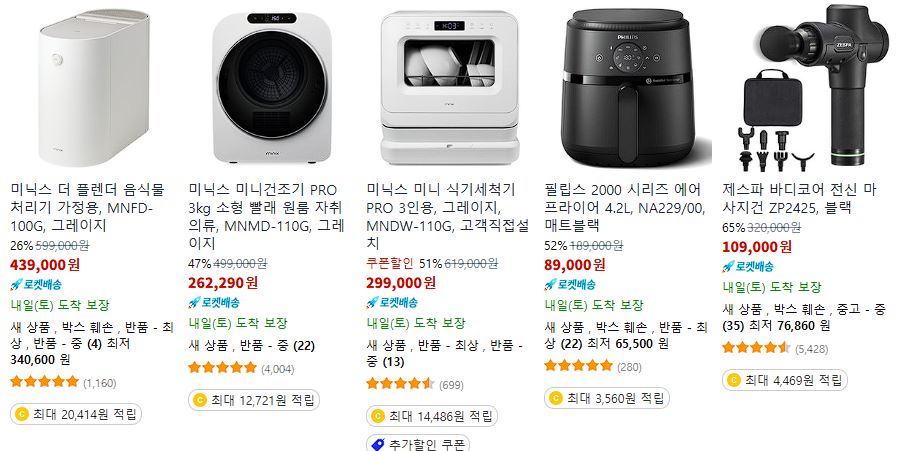The image size is (901, 451).
Task: Open the Minix mini dishwasher product image
Action: point(449,87)
